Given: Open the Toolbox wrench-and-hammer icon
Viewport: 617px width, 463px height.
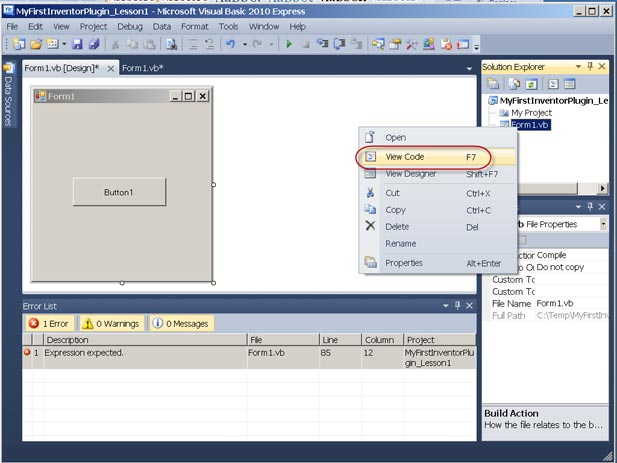Looking at the screenshot, I should click(x=412, y=44).
